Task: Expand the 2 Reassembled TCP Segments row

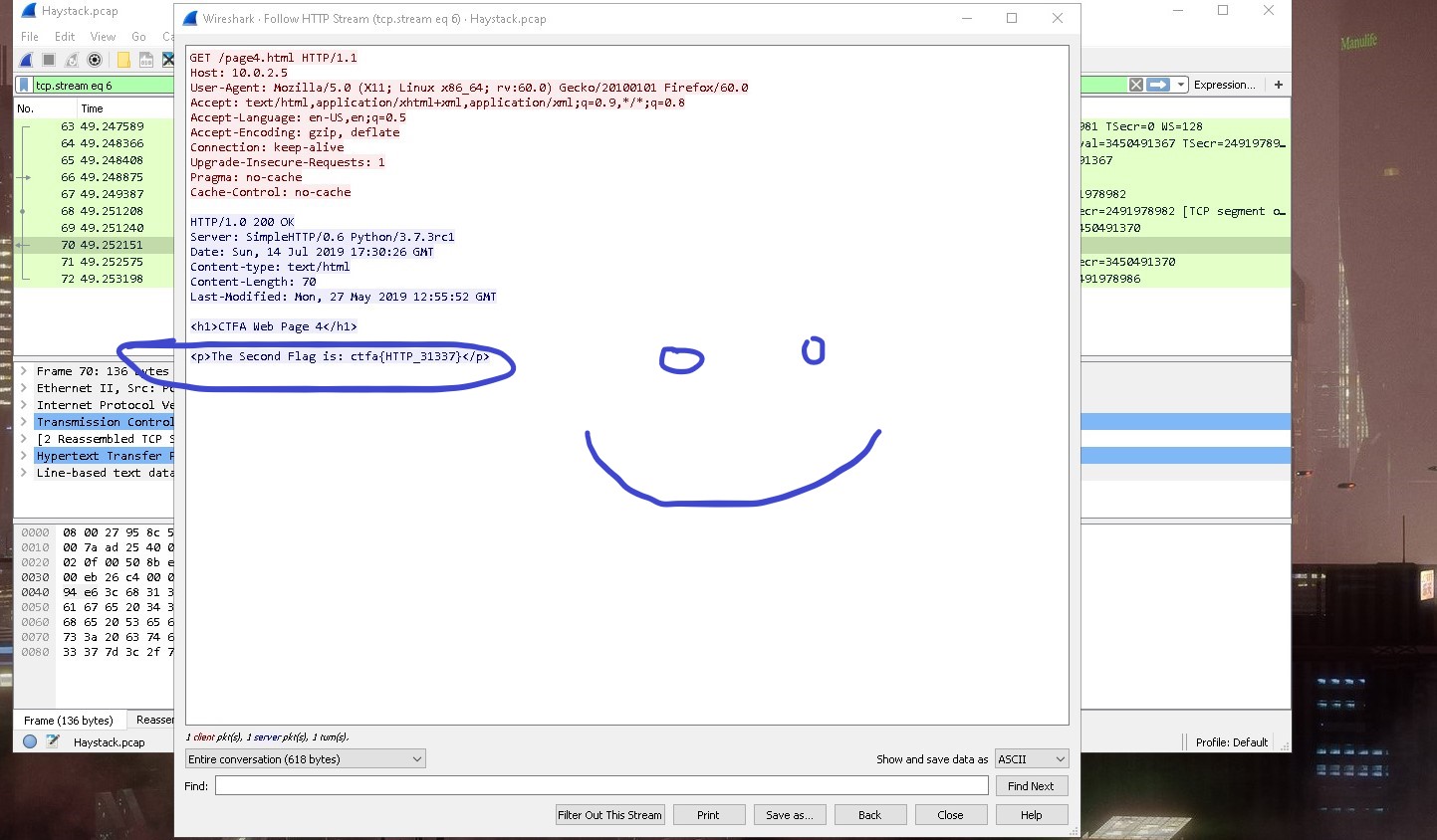Action: pyautogui.click(x=24, y=439)
